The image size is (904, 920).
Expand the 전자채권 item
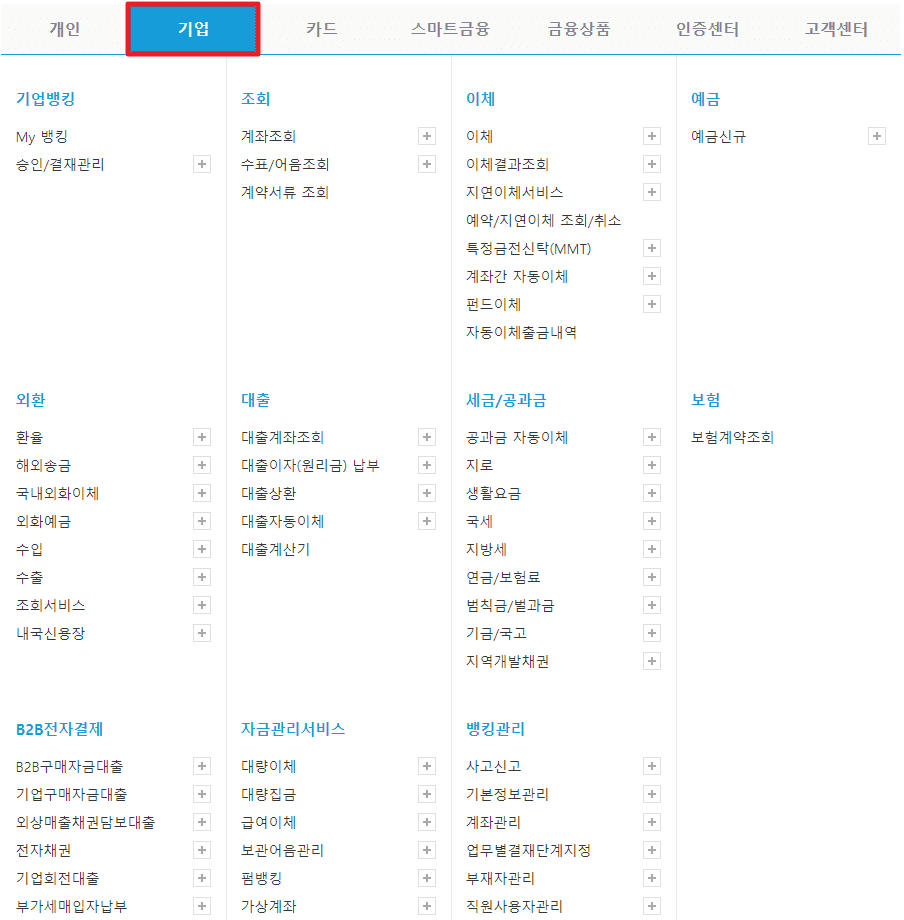coord(202,850)
